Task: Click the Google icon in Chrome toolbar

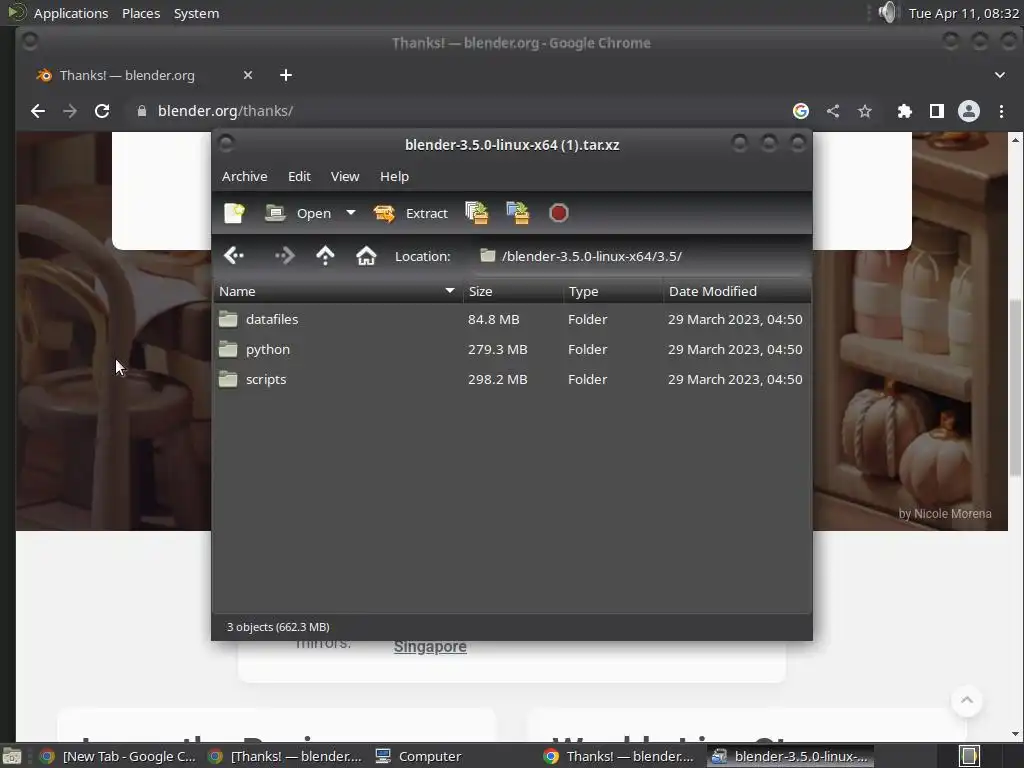Action: pos(801,111)
